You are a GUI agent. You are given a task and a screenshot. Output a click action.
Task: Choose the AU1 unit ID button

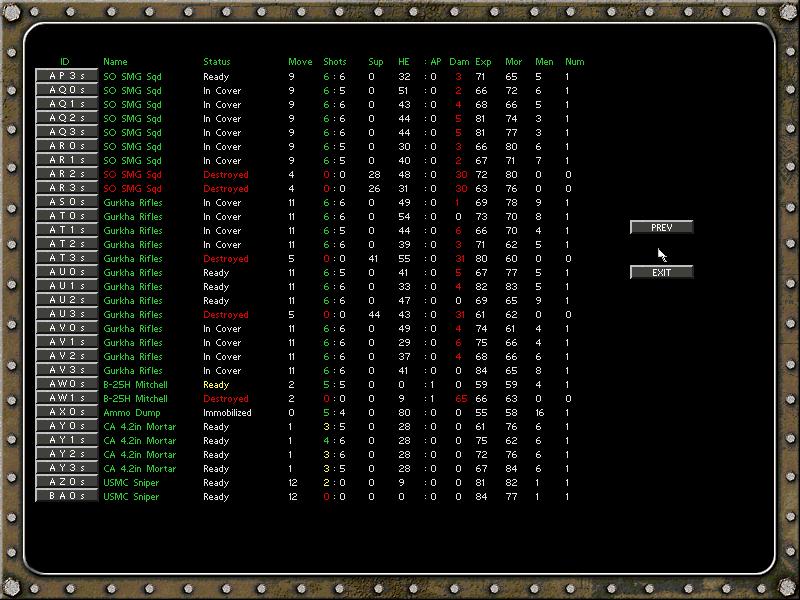(66, 286)
